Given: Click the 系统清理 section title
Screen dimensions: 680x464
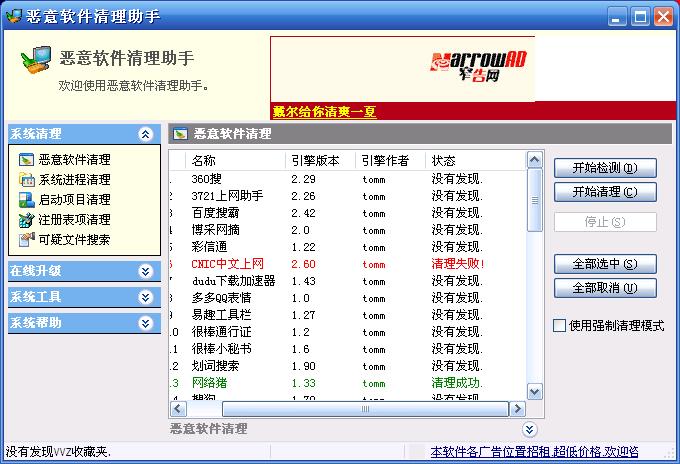Looking at the screenshot, I should tap(36, 134).
